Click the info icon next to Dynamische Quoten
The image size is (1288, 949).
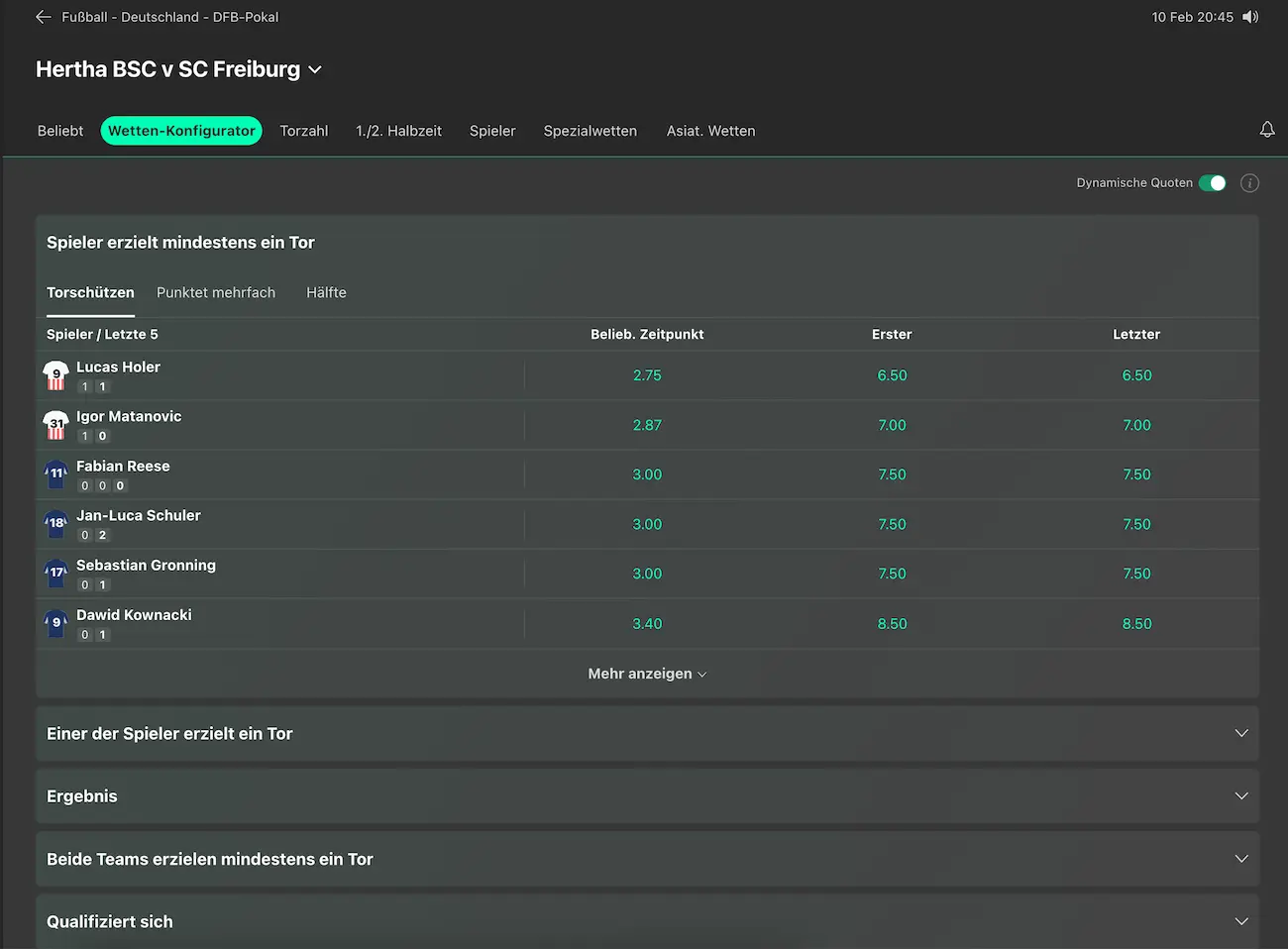point(1249,182)
